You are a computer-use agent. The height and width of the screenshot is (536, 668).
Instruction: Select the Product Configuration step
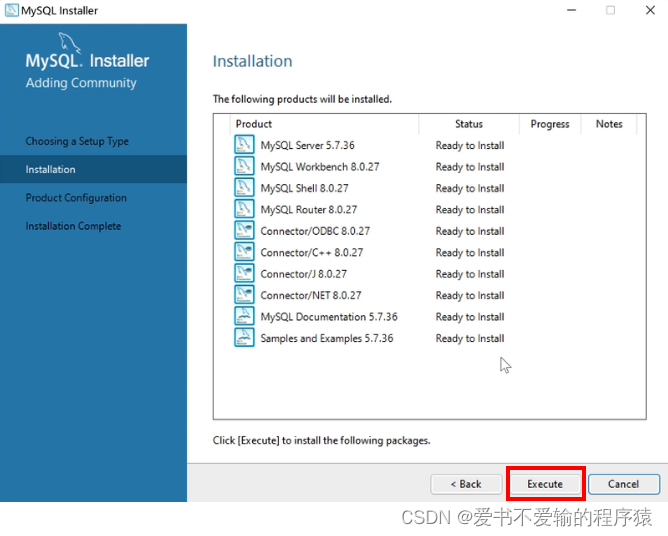76,198
